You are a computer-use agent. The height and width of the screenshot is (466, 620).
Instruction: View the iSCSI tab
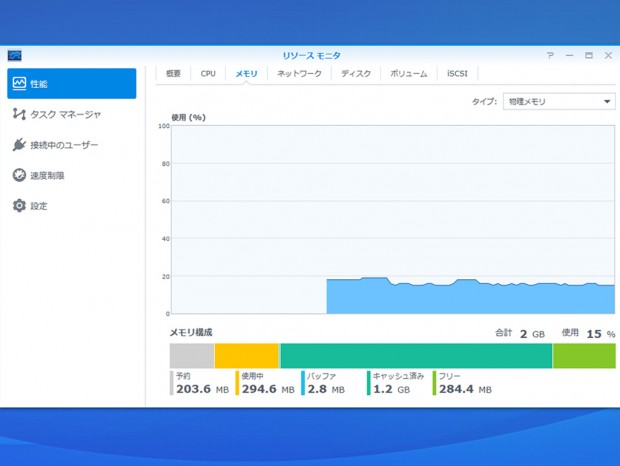pos(457,74)
